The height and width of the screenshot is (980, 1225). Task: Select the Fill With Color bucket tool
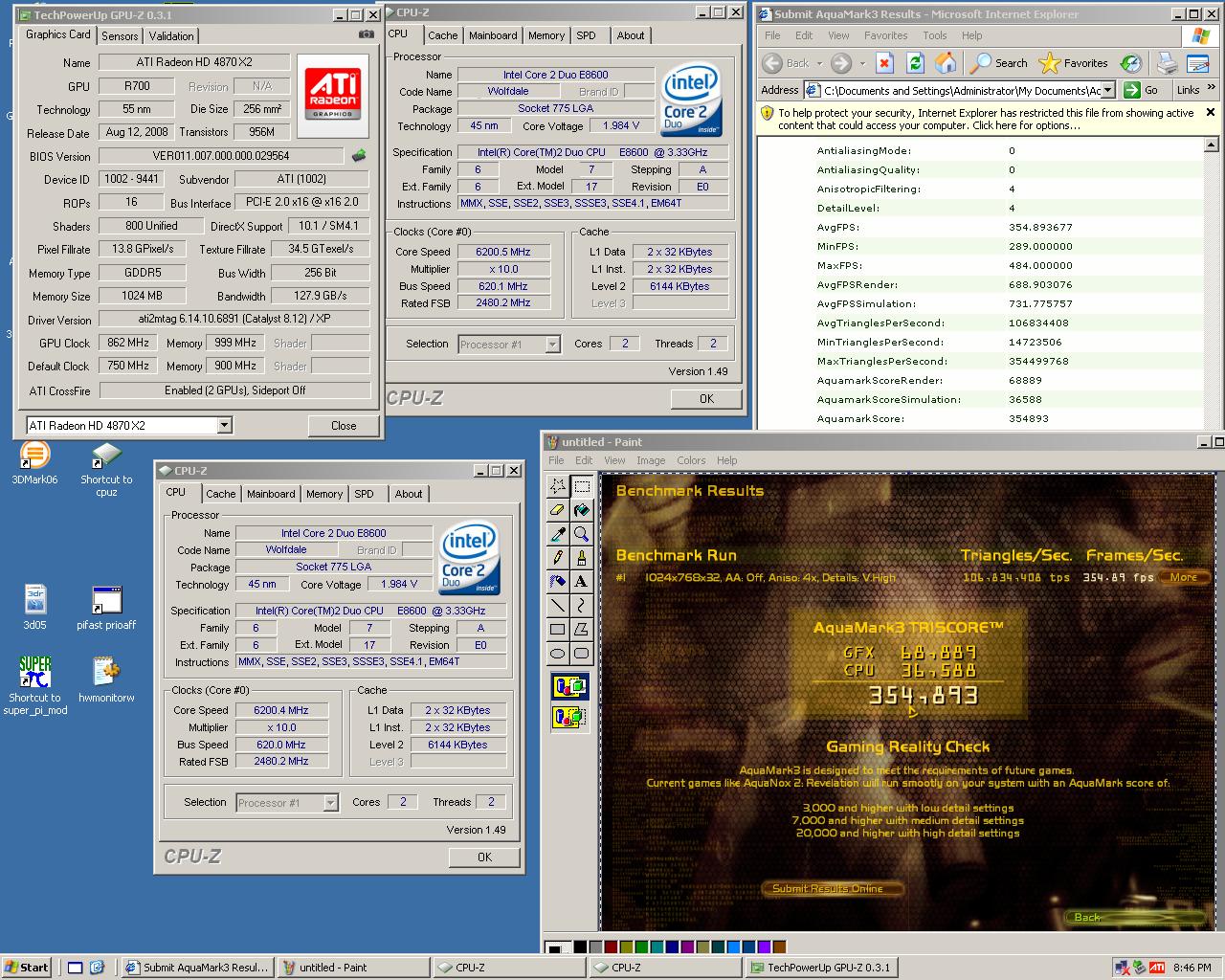coord(581,510)
